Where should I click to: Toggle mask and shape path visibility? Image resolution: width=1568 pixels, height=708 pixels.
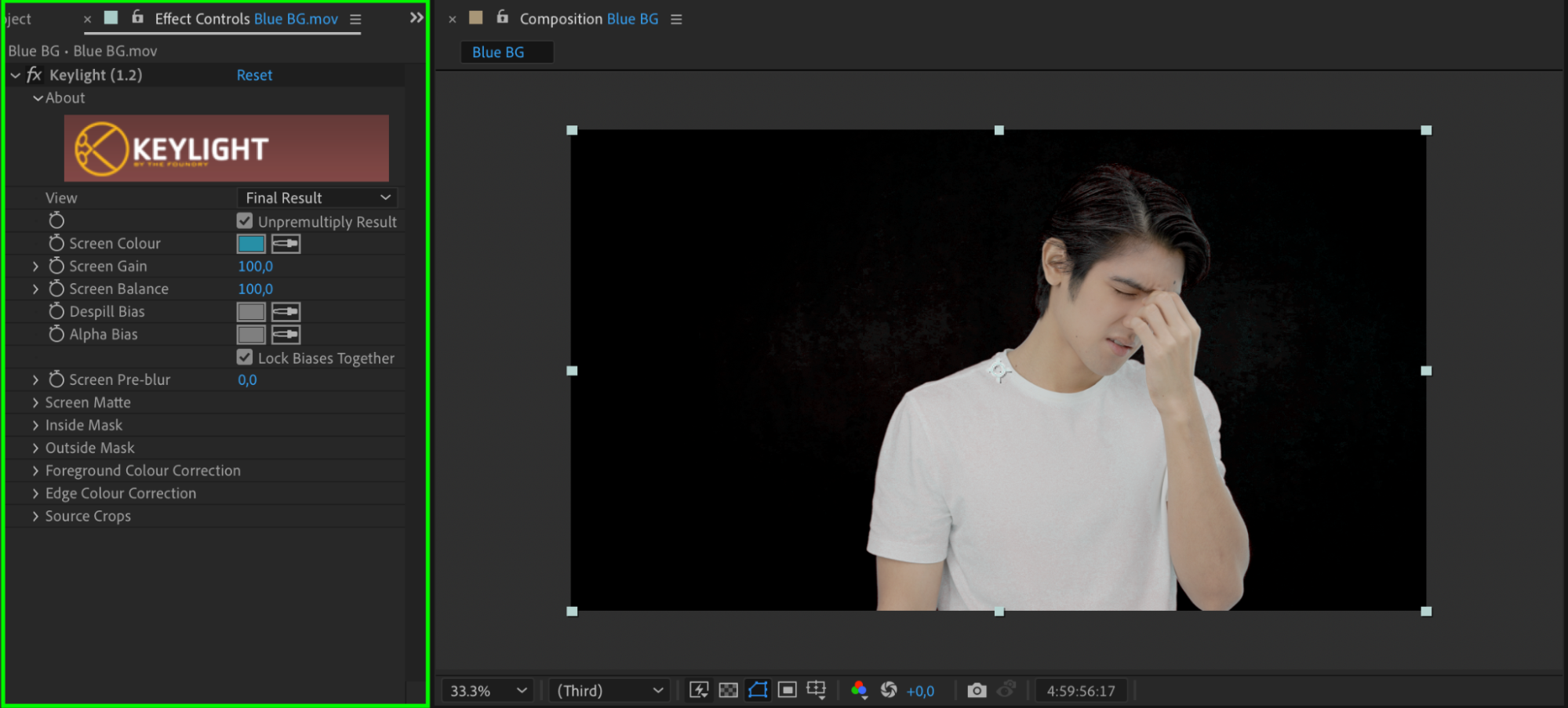point(758,690)
